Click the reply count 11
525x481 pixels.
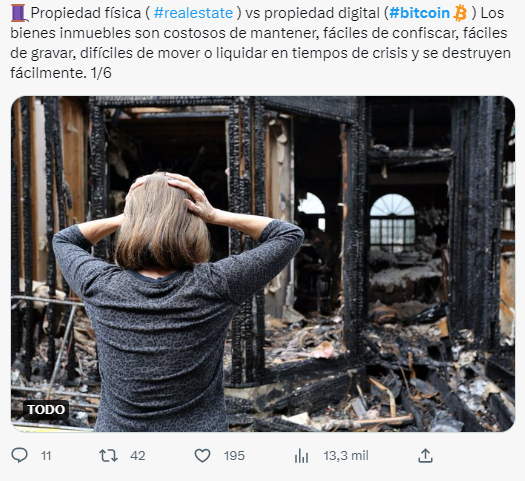[46, 456]
